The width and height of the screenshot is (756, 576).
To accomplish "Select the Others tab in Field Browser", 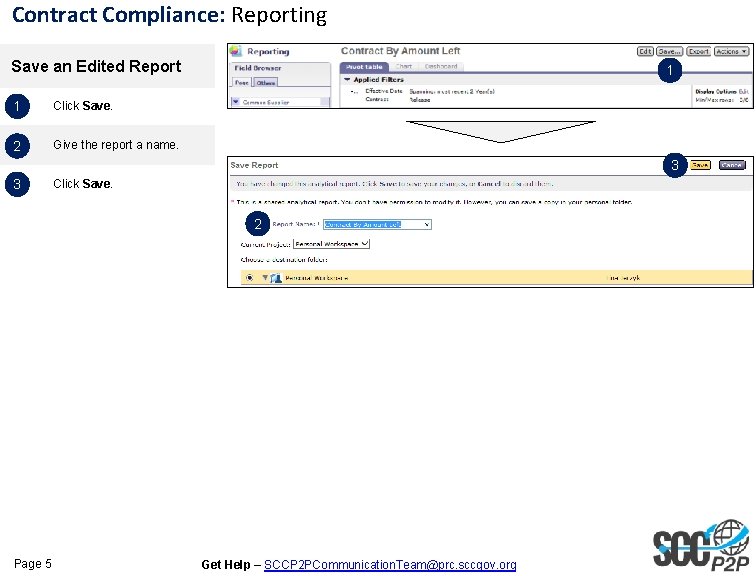I will point(266,83).
